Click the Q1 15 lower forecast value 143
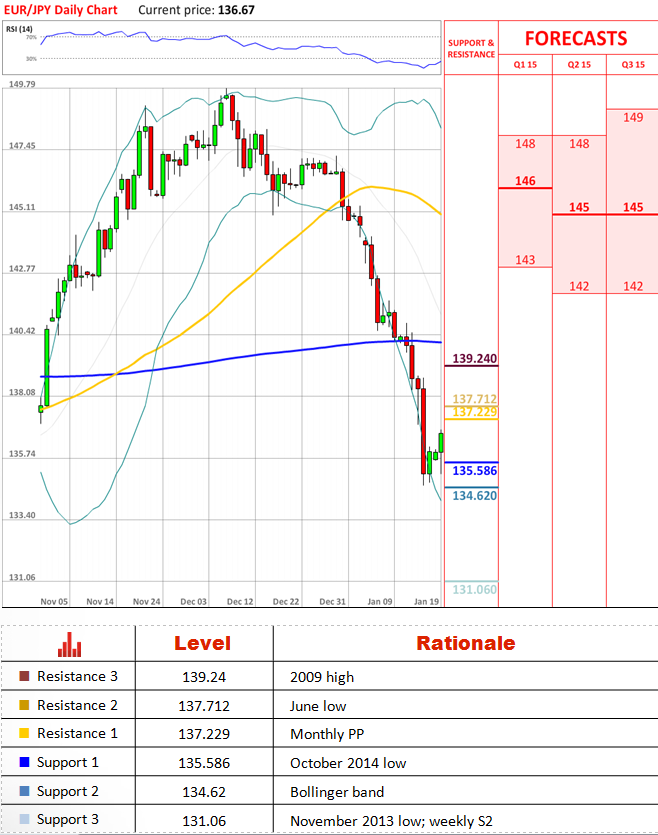 [525, 260]
